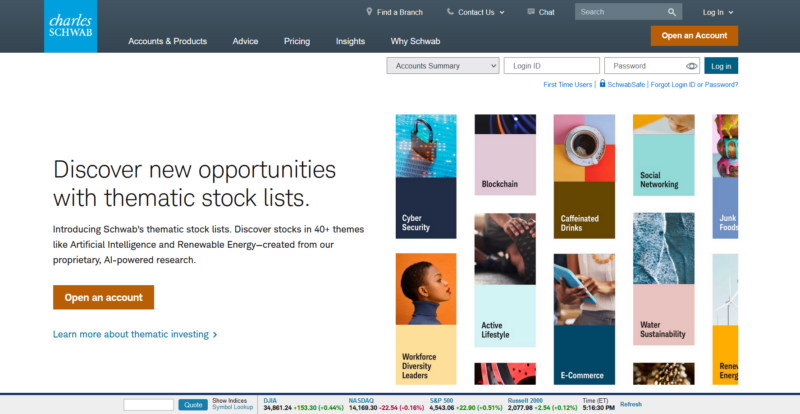The image size is (800, 414).
Task: Click the S&P 500 index label
Action: [x=441, y=401]
